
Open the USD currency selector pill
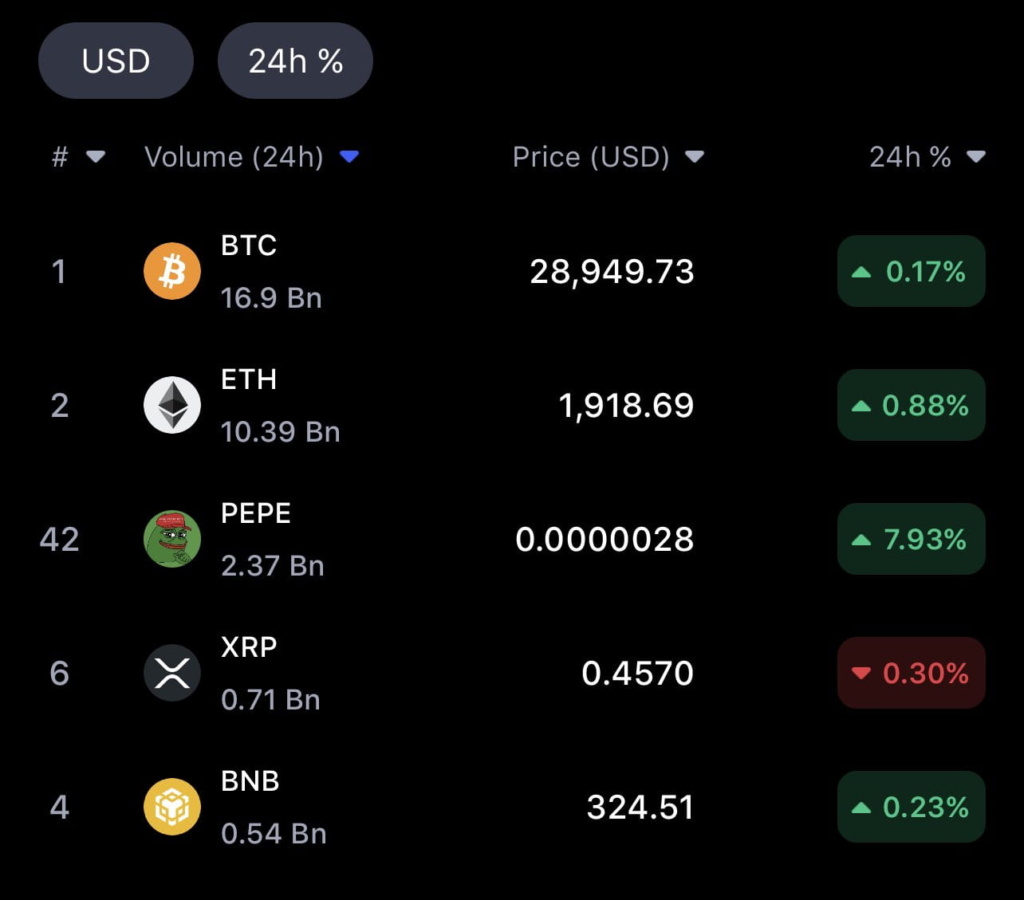click(x=116, y=61)
